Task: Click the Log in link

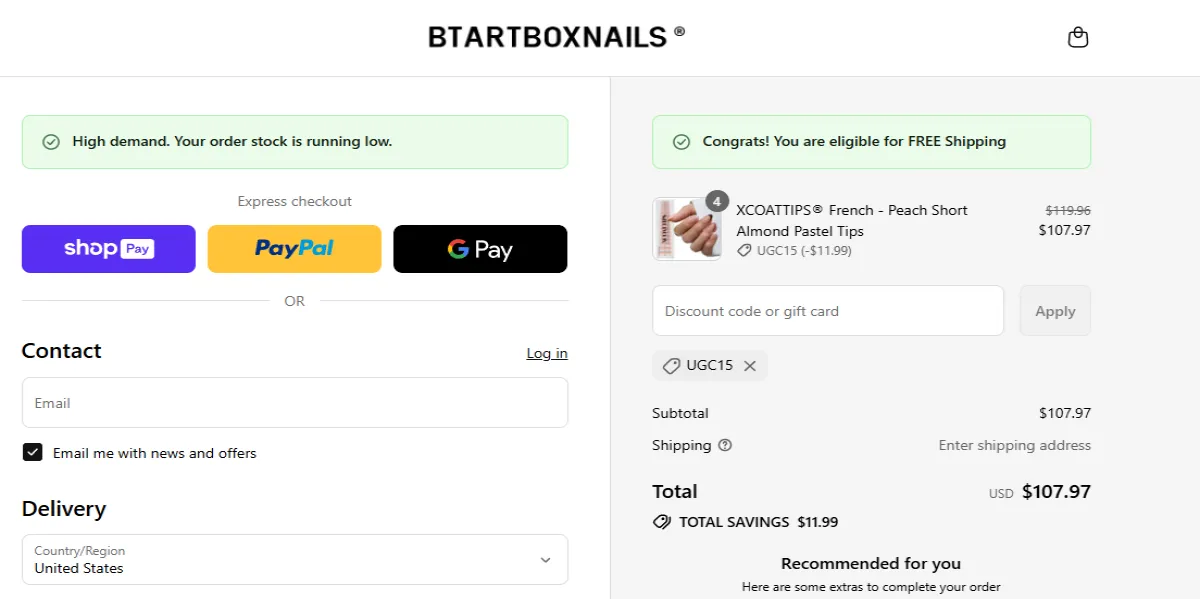Action: click(546, 352)
